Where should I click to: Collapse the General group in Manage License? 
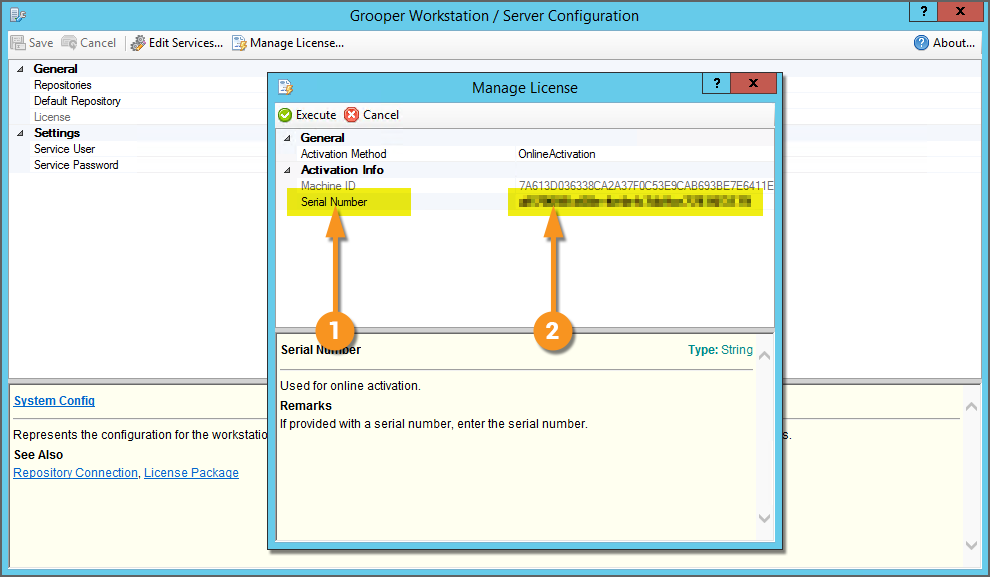point(287,138)
